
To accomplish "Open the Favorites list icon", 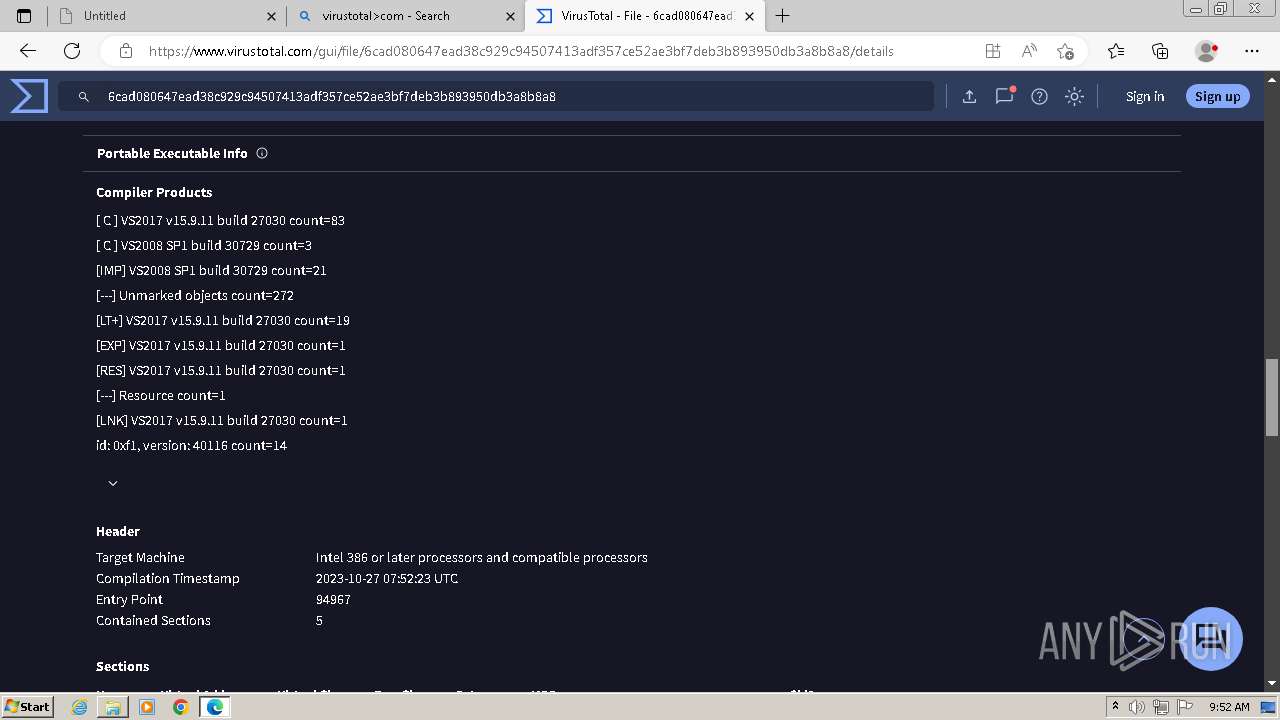I will click(1116, 51).
